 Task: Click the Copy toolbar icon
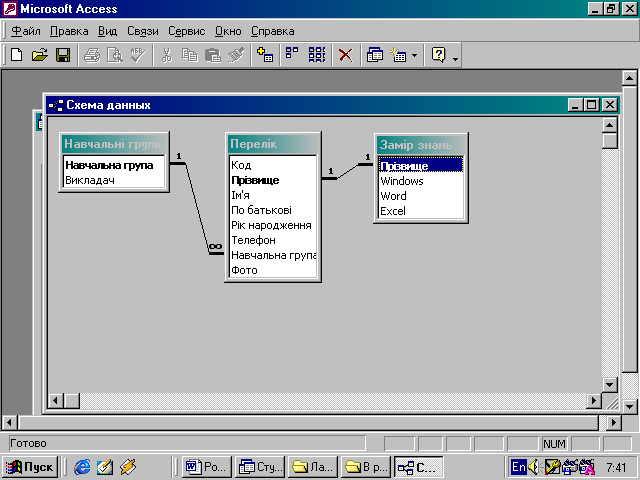click(x=189, y=55)
